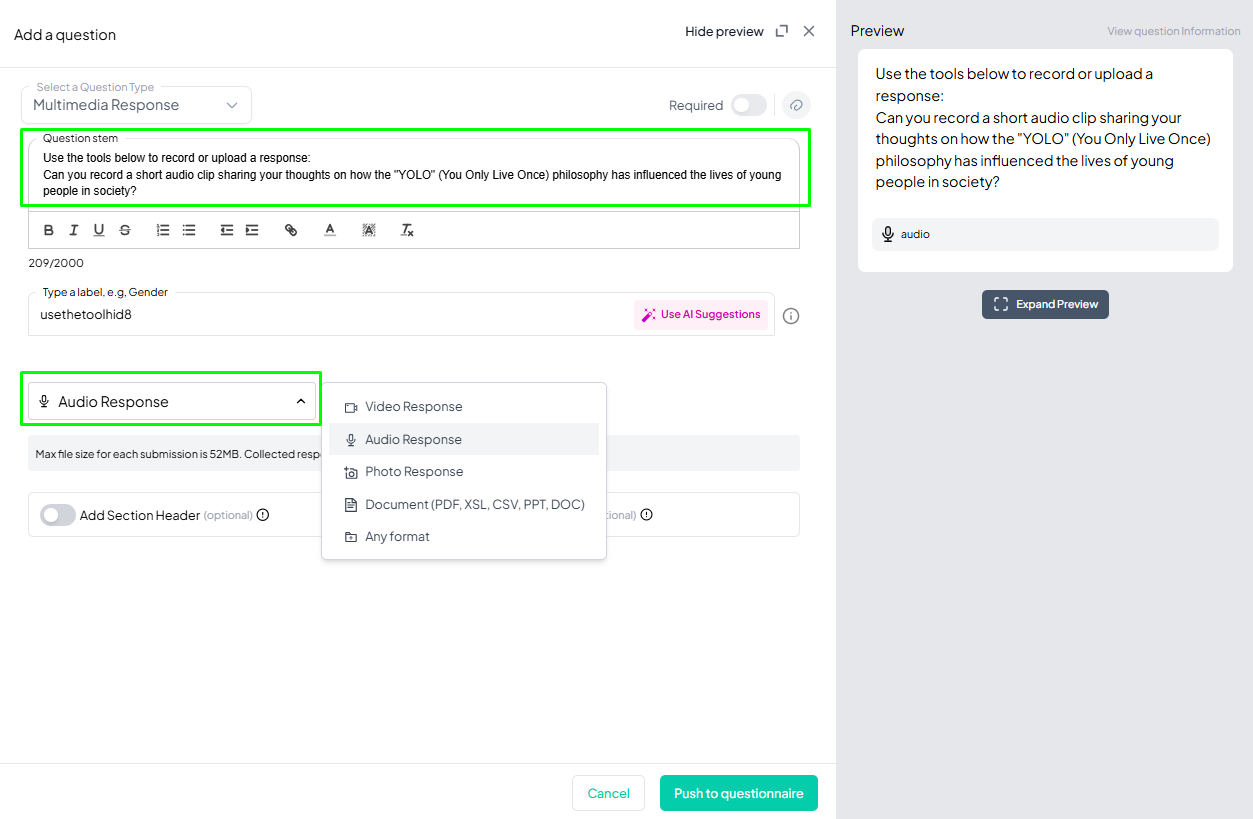Choose Document (PDF, XSL, CSV, PPT, DOC) option

[x=464, y=504]
